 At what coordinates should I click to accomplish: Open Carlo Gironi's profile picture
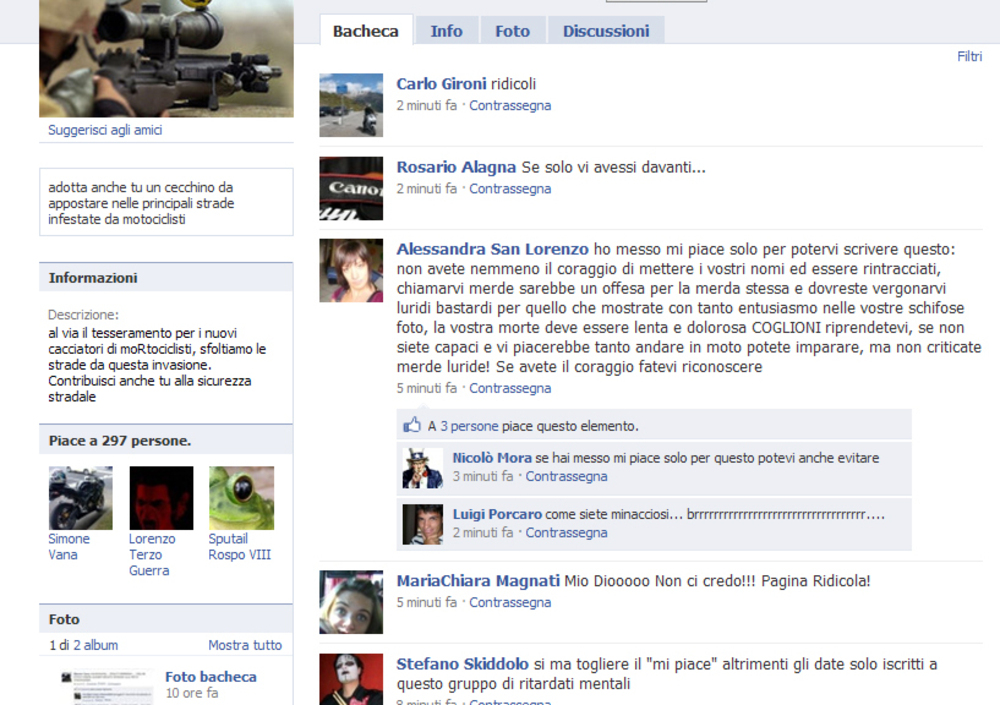point(351,105)
